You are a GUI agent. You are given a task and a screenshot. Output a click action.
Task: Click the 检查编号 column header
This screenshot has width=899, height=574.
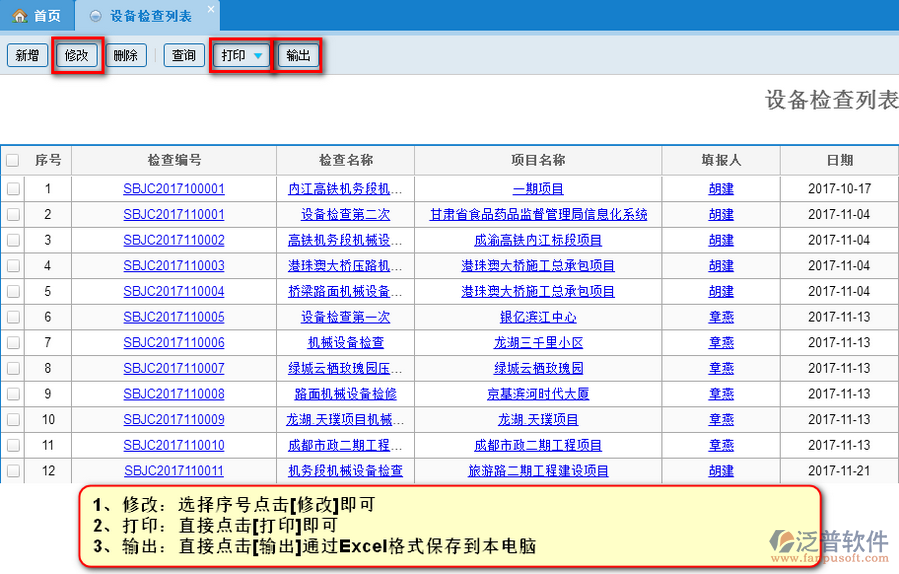[174, 160]
